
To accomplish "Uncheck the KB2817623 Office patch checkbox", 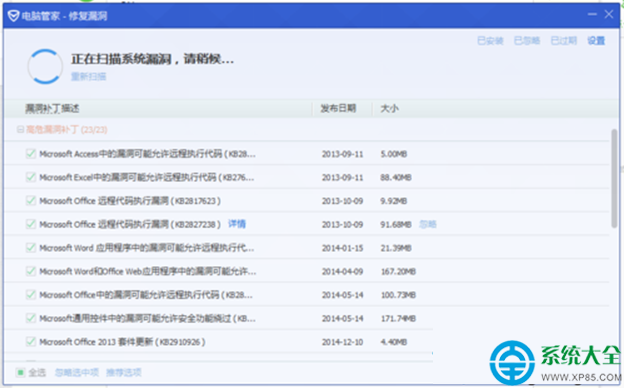I will click(x=31, y=201).
